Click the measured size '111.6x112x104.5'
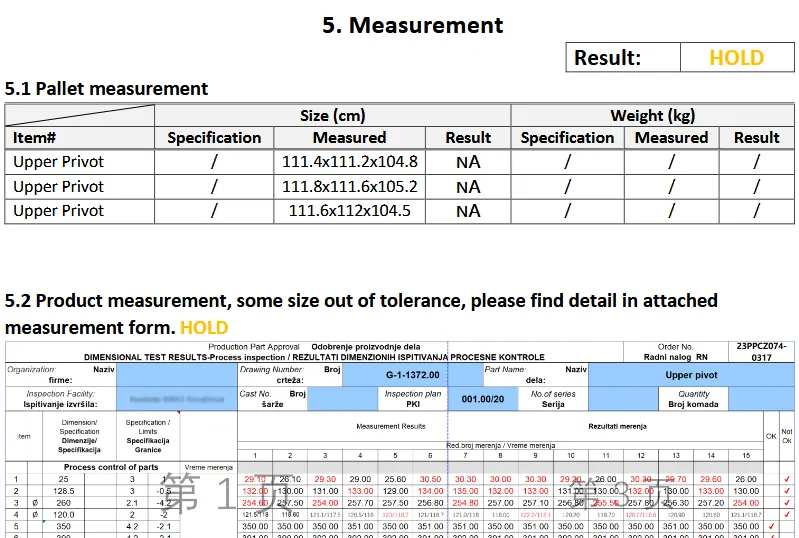 tap(350, 211)
